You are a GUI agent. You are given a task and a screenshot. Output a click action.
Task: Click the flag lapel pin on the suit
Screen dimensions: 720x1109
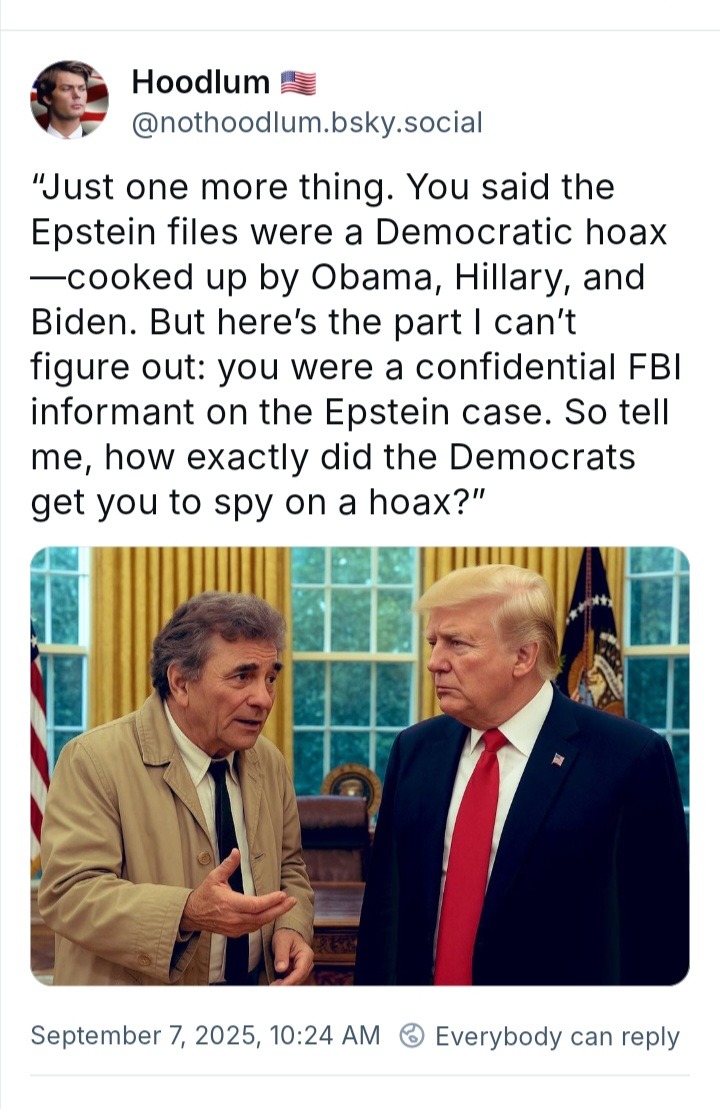point(558,760)
